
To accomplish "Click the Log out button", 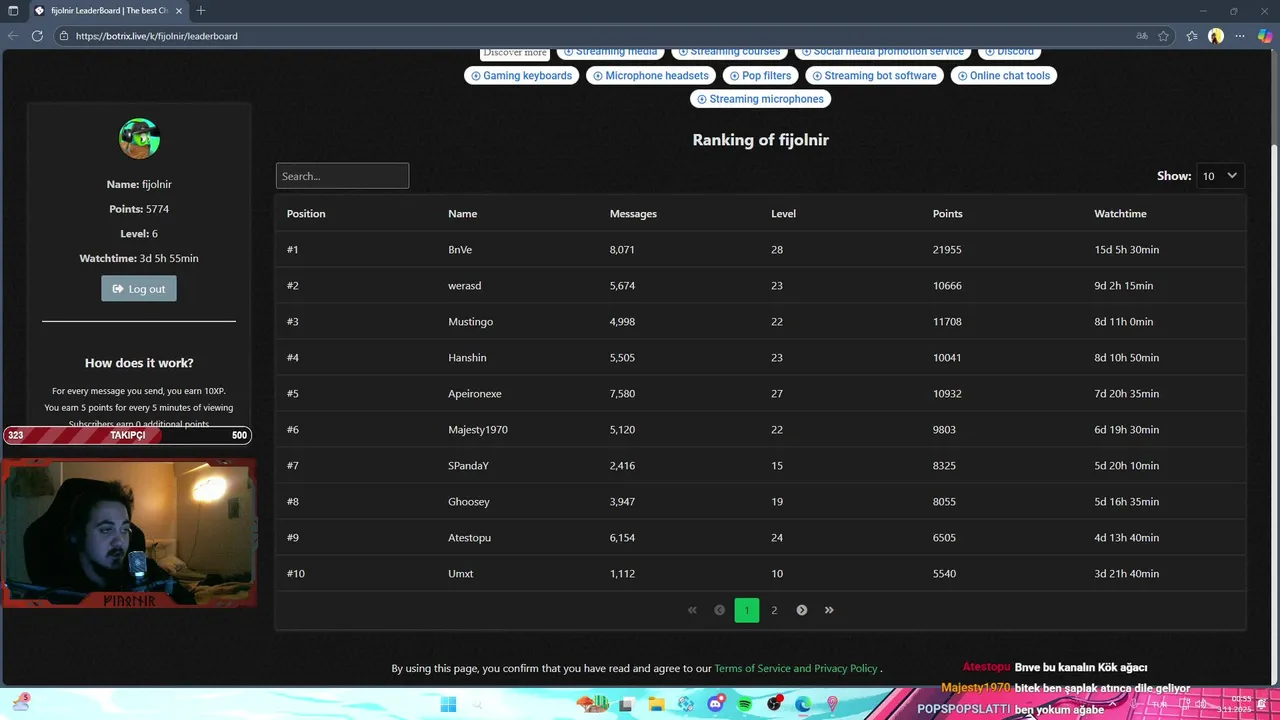I will click(x=139, y=289).
